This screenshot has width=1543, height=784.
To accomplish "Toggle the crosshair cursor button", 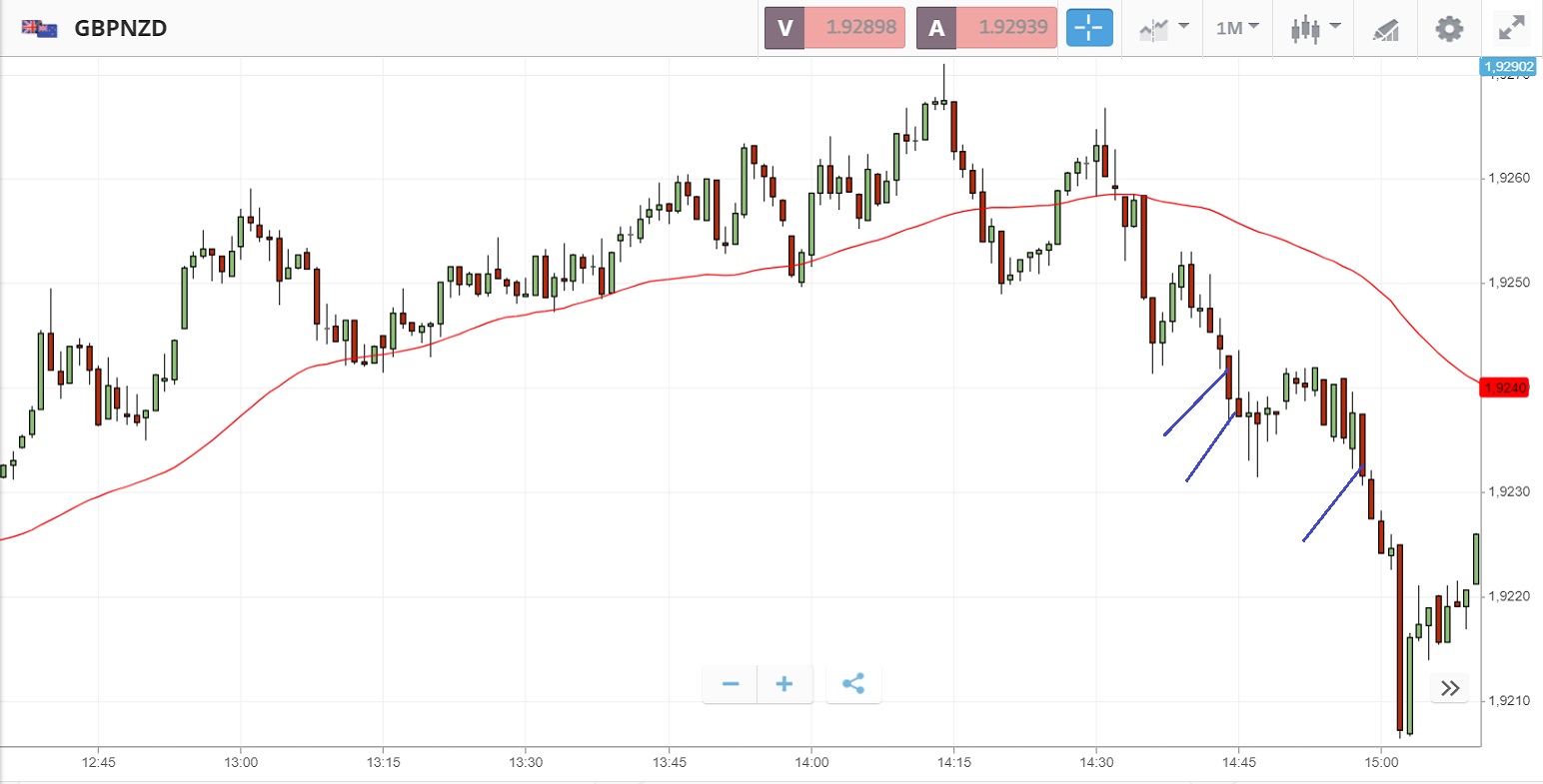I will 1088,28.
